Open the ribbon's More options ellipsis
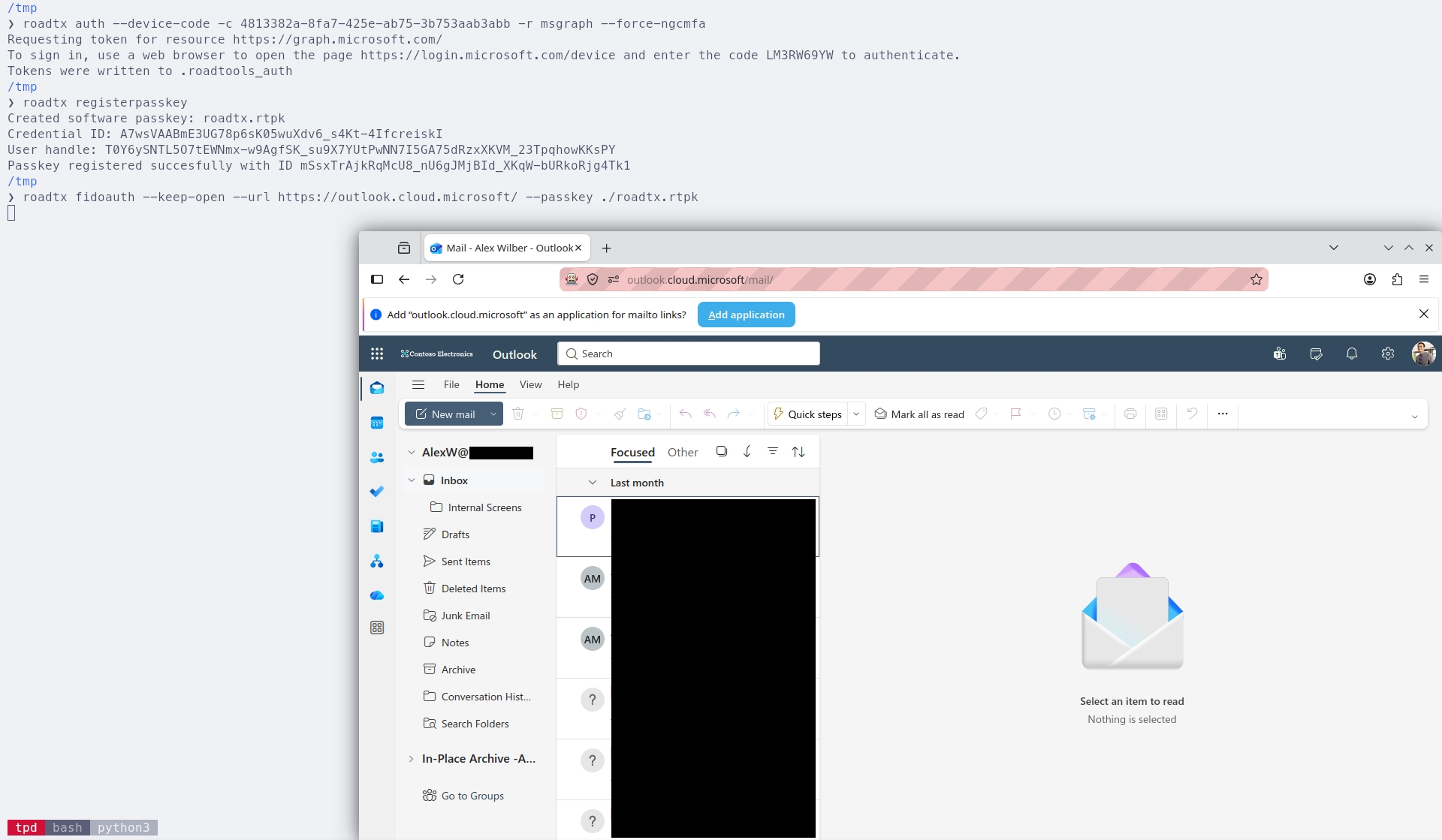Viewport: 1442px width, 840px height. [x=1223, y=414]
